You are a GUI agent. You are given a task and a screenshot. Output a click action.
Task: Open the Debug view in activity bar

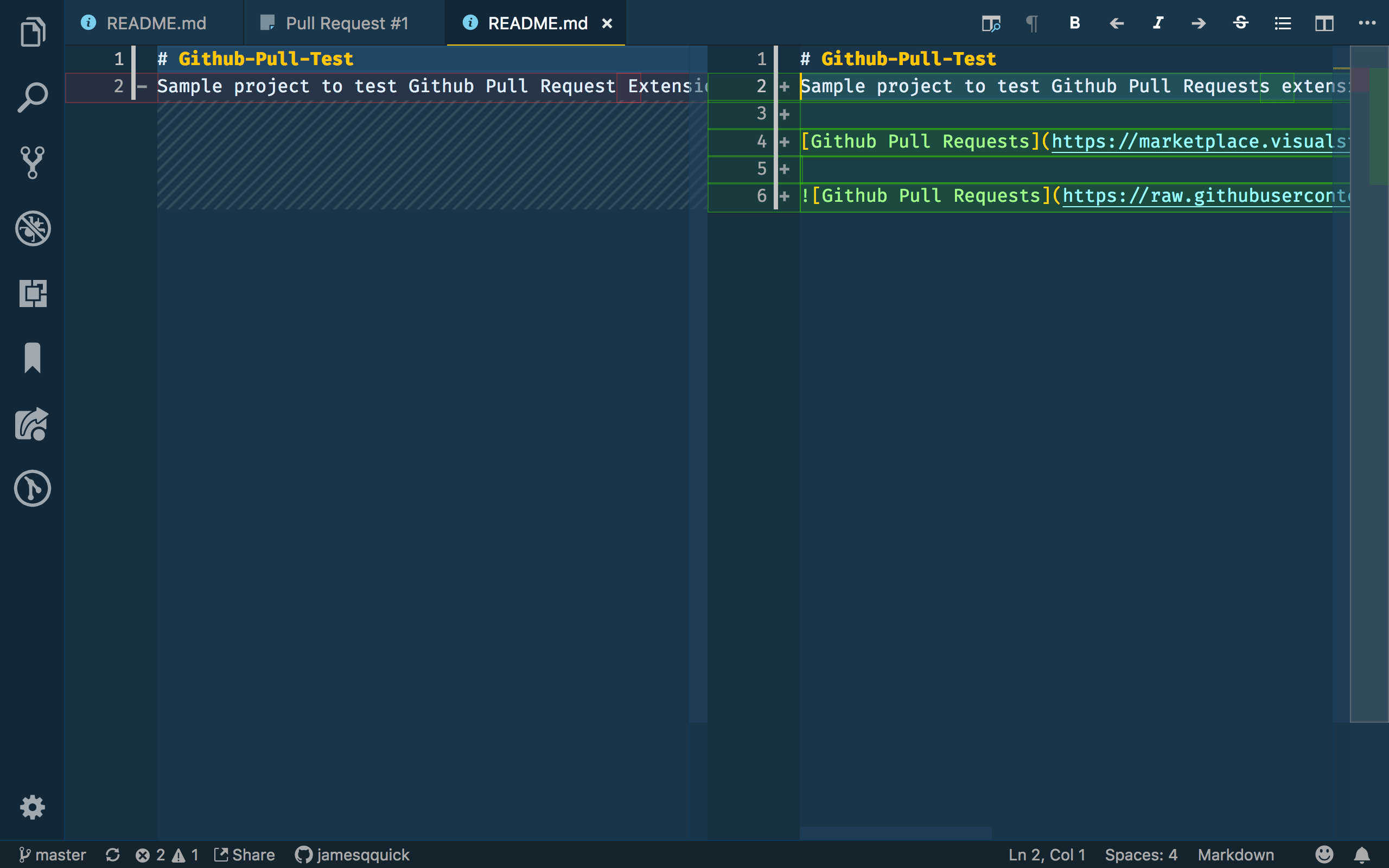(x=33, y=228)
